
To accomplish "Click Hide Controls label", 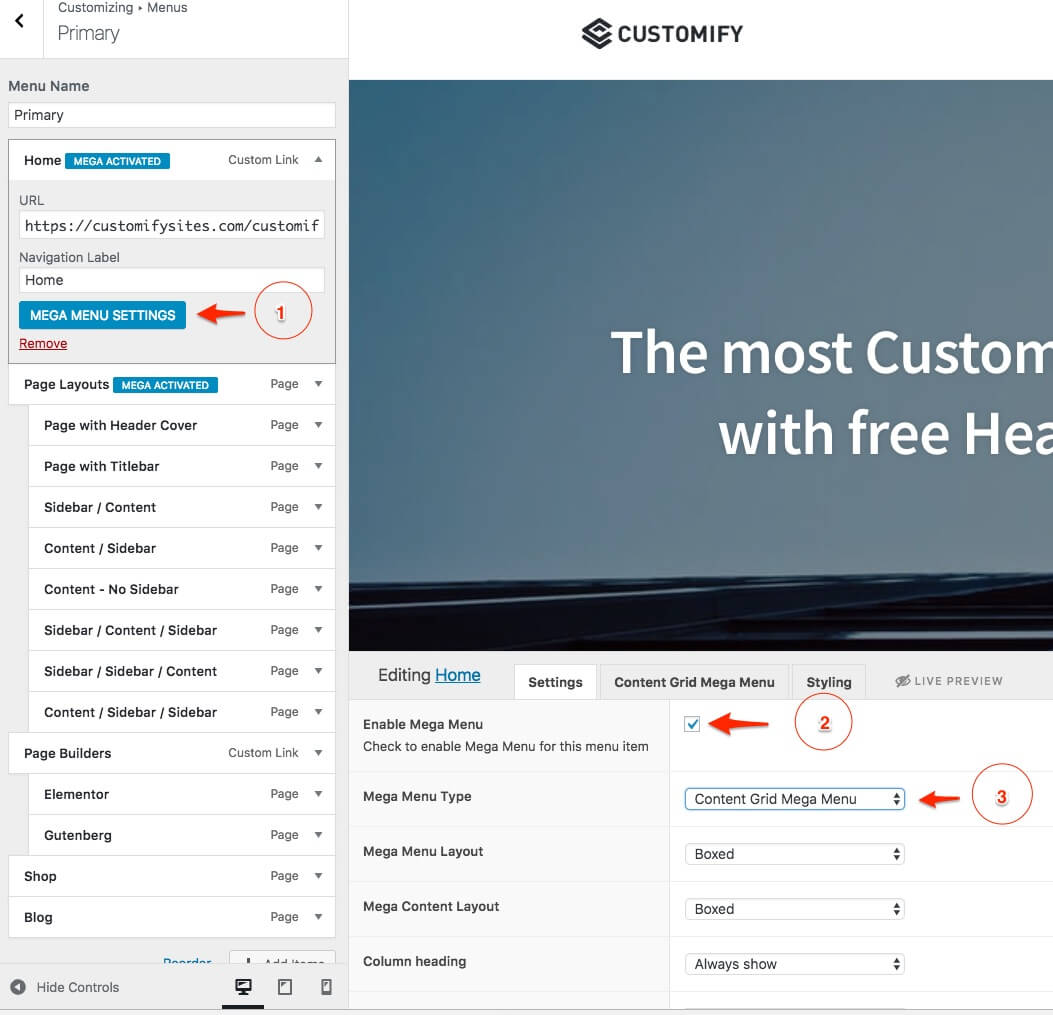I will tap(78, 987).
